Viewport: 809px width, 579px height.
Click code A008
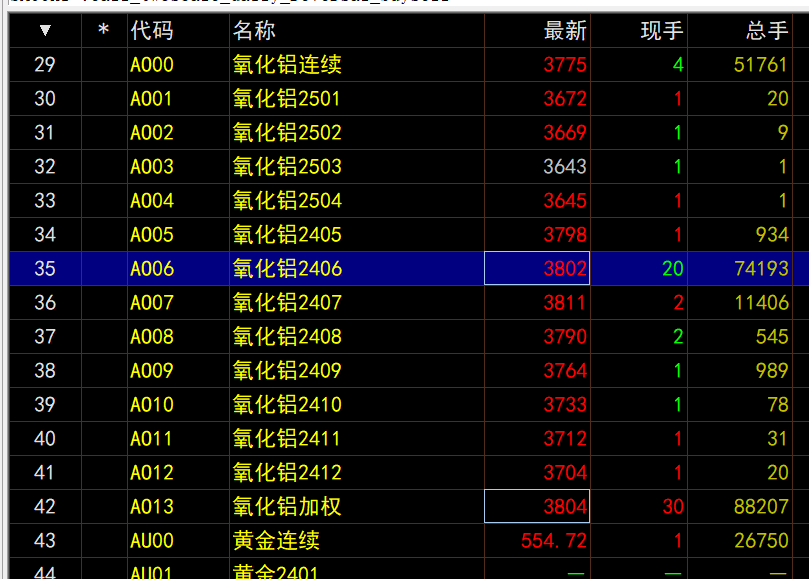pyautogui.click(x=152, y=336)
